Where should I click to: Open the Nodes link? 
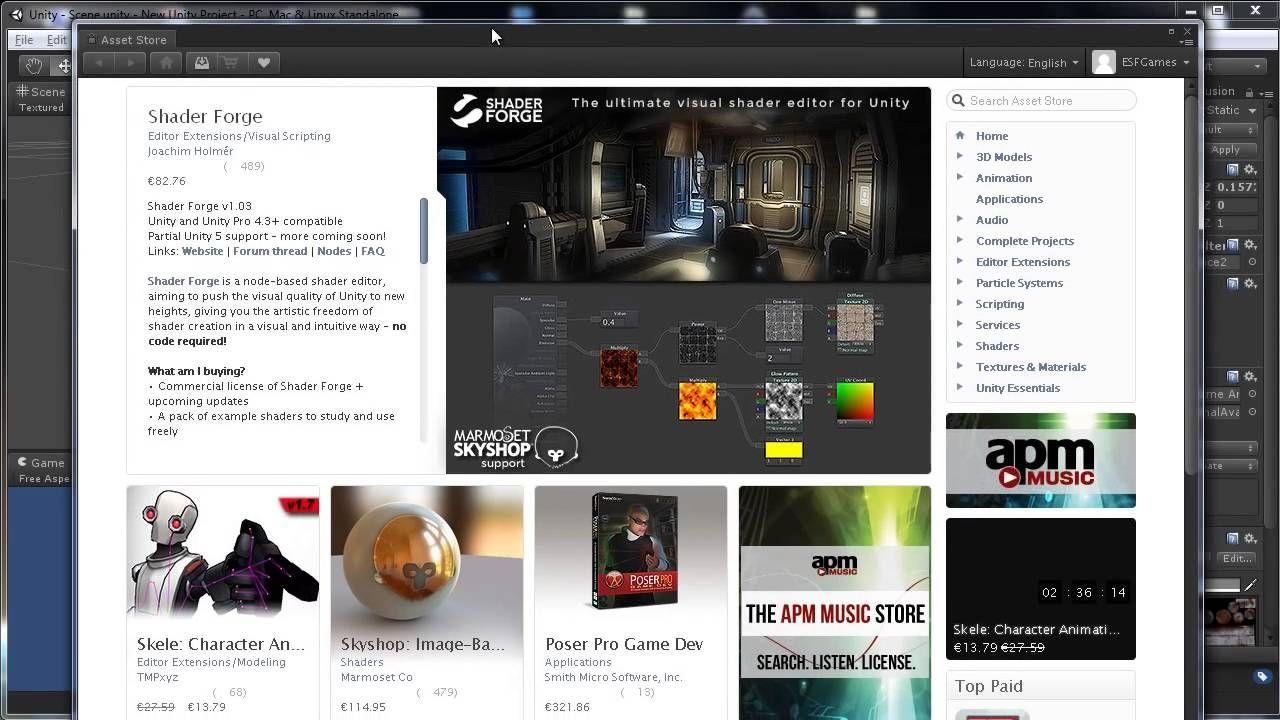(x=334, y=251)
